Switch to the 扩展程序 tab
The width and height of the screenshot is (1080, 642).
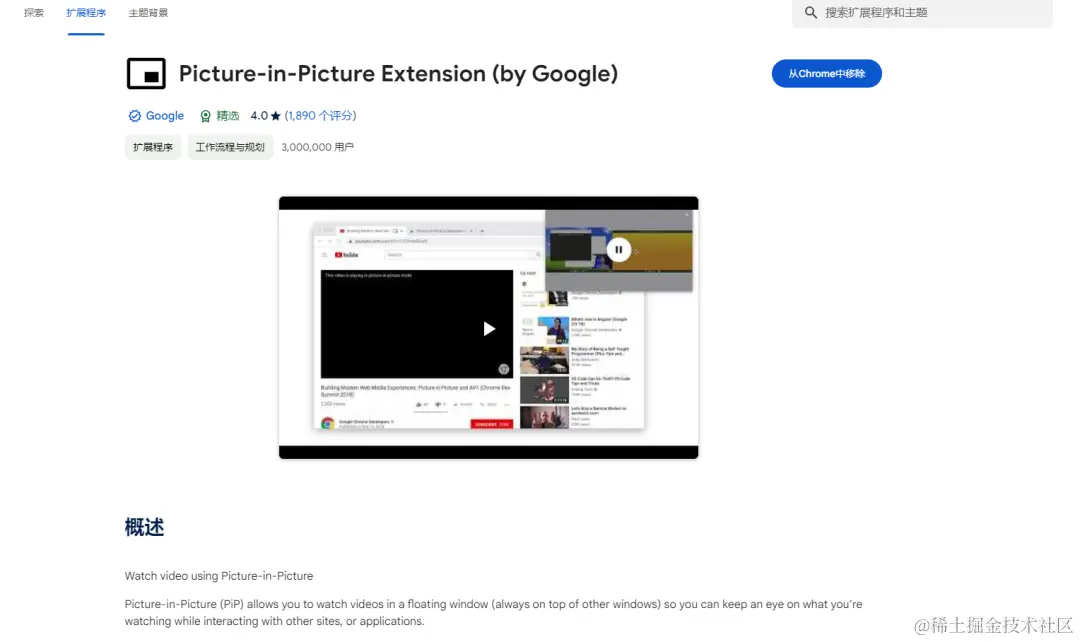pos(86,12)
